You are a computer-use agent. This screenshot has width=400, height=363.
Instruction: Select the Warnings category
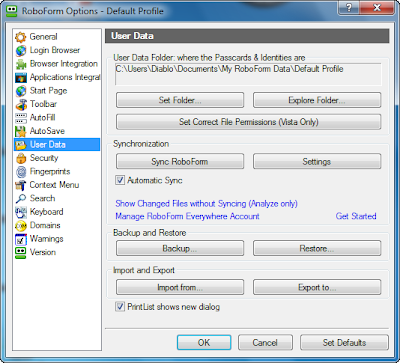[x=46, y=239]
